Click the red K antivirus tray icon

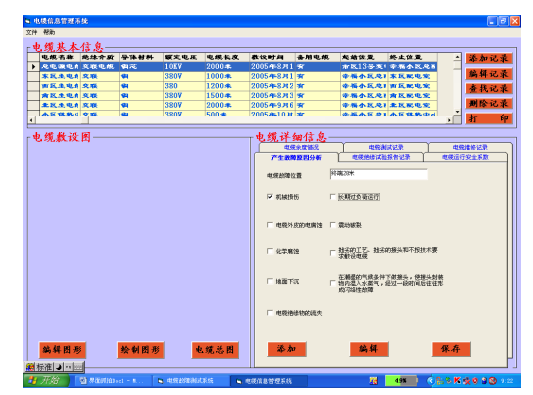tap(457, 381)
